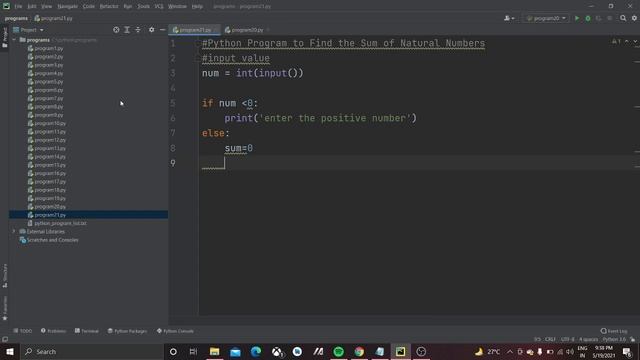Open the Navigate menu

point(67,6)
